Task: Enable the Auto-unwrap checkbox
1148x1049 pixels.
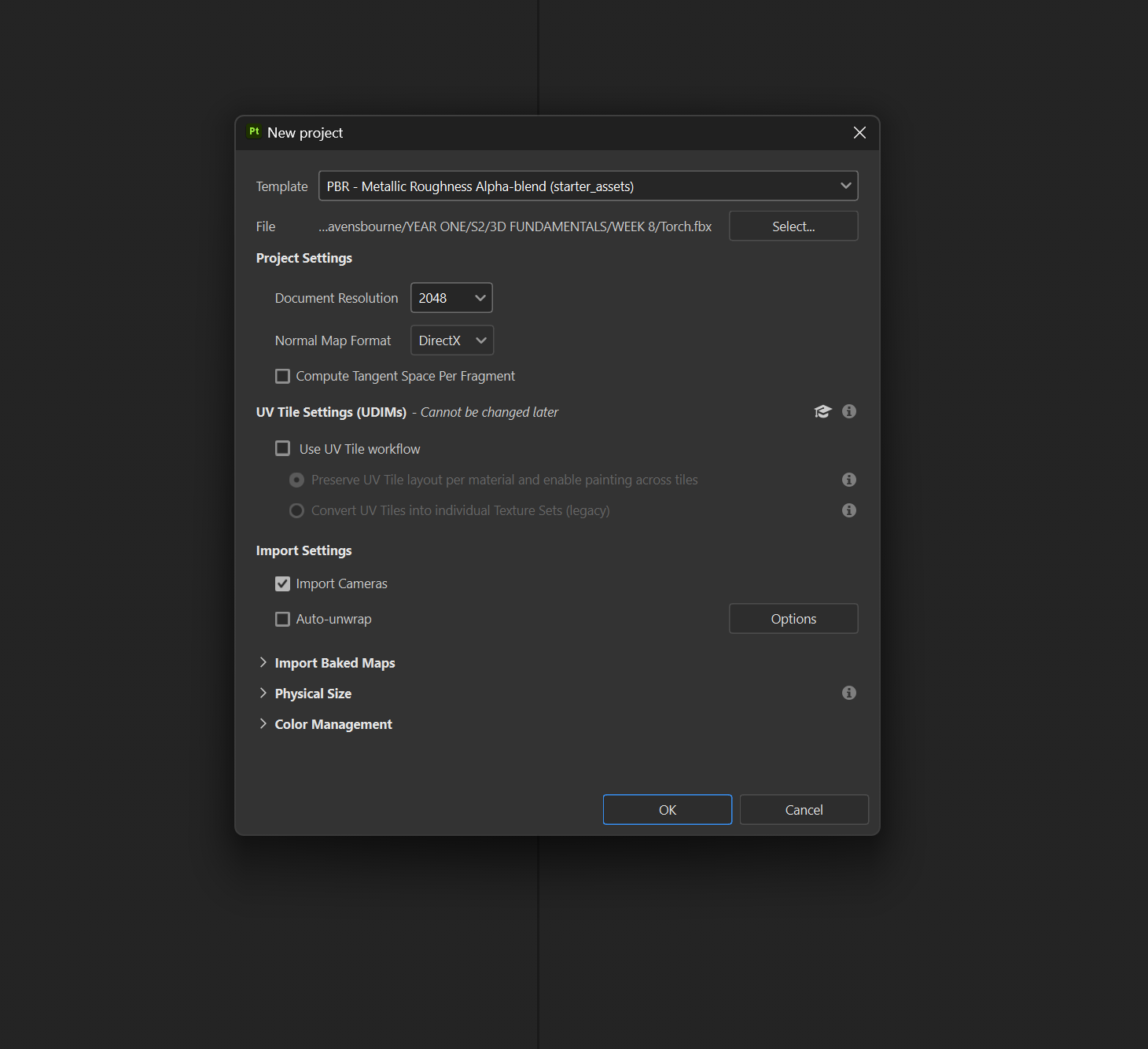Action: 282,619
